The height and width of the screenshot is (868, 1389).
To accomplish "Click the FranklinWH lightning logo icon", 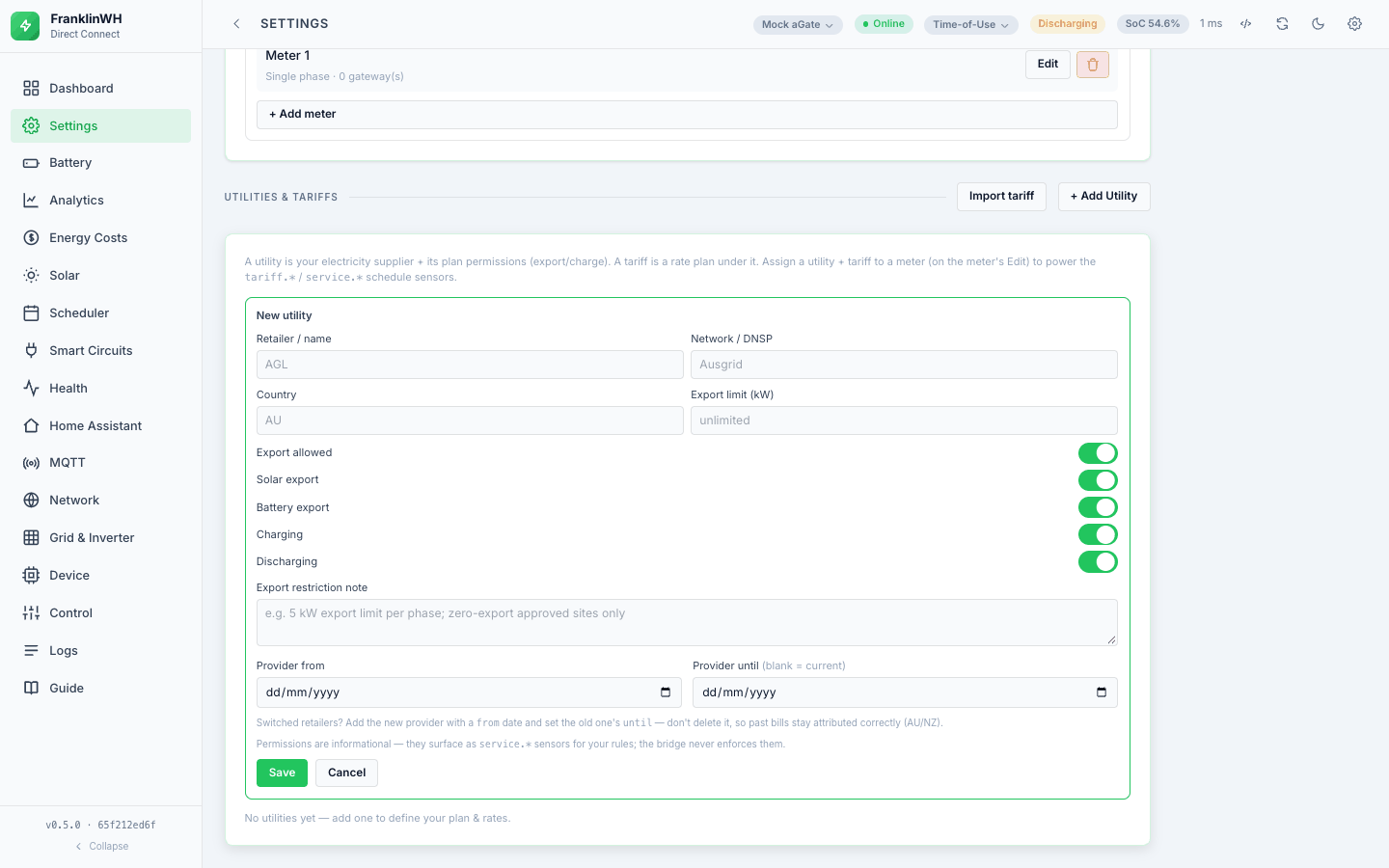I will [x=25, y=26].
